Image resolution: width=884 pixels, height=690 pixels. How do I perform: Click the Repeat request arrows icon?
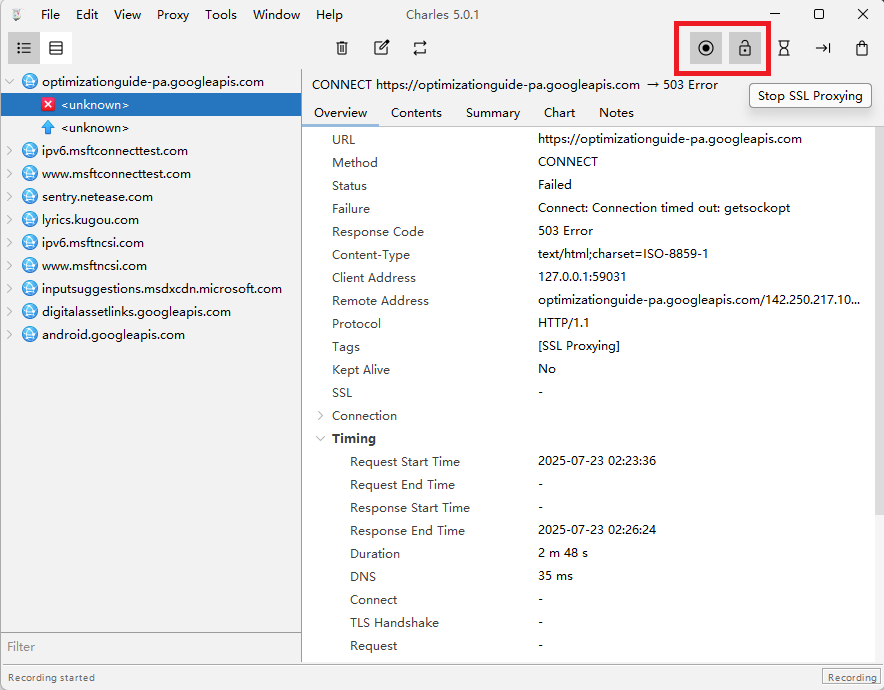point(420,48)
